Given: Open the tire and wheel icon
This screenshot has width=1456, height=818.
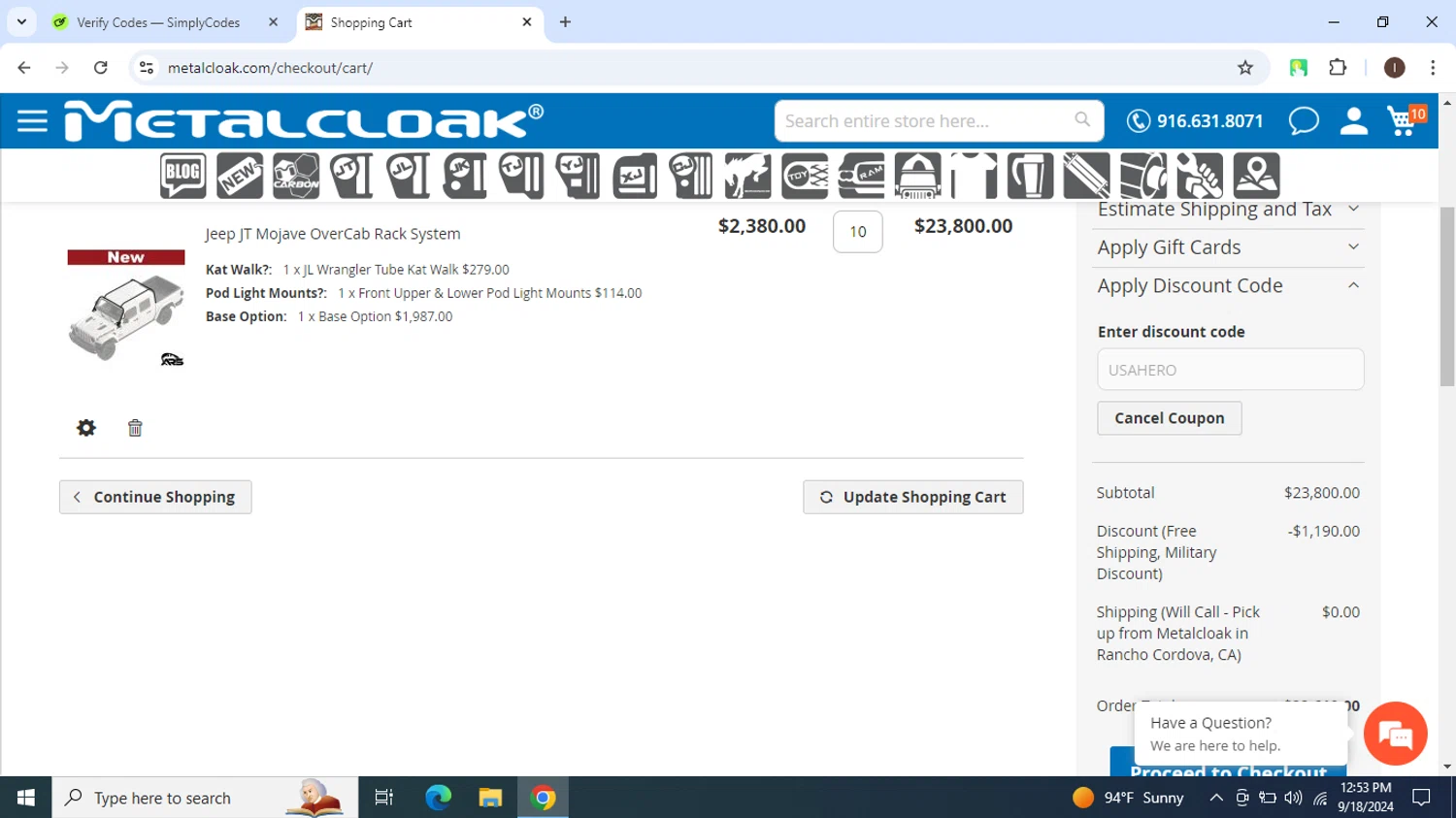Looking at the screenshot, I should [x=1143, y=176].
